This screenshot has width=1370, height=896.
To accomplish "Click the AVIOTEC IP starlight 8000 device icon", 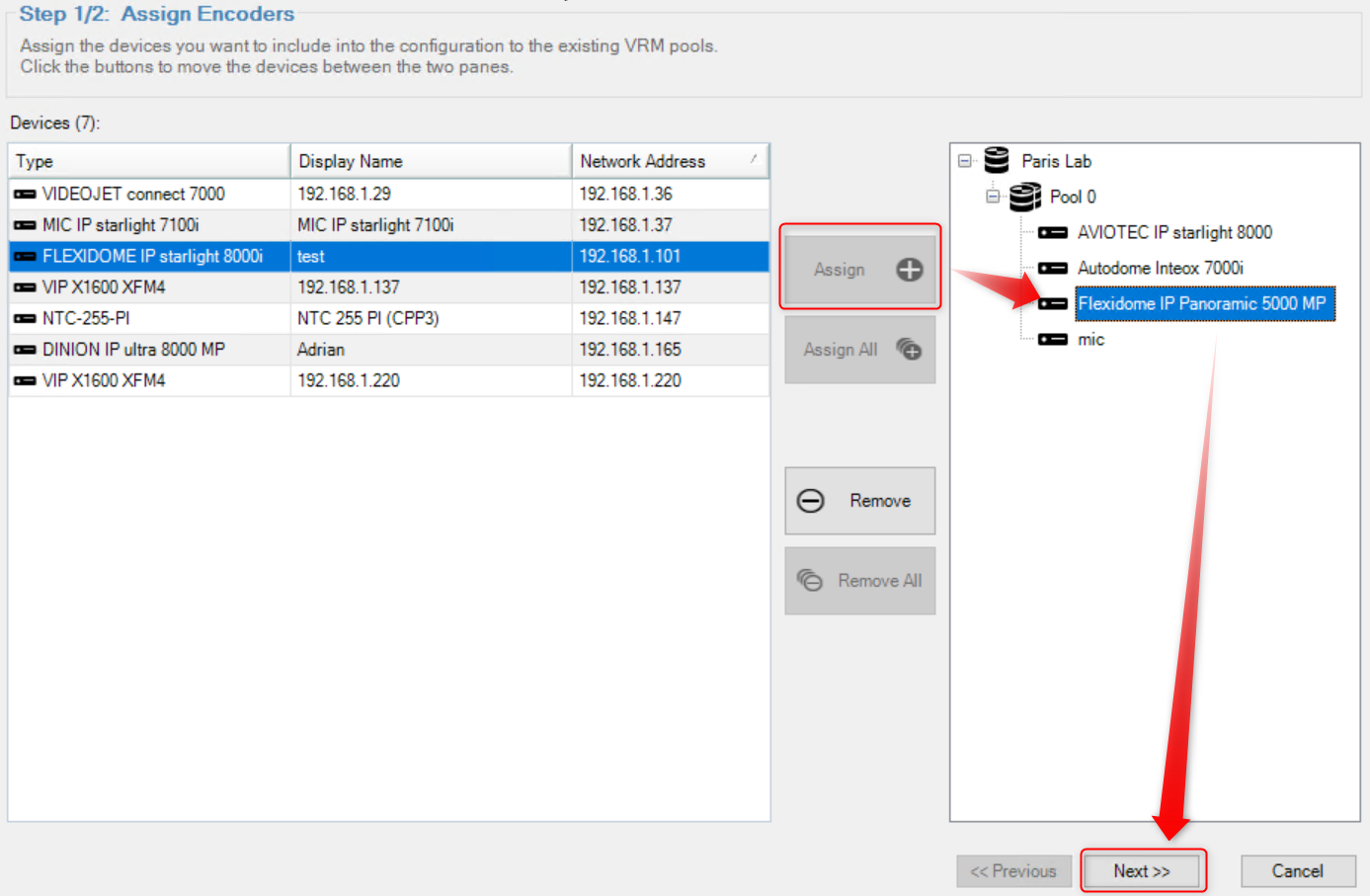I will (x=1053, y=233).
